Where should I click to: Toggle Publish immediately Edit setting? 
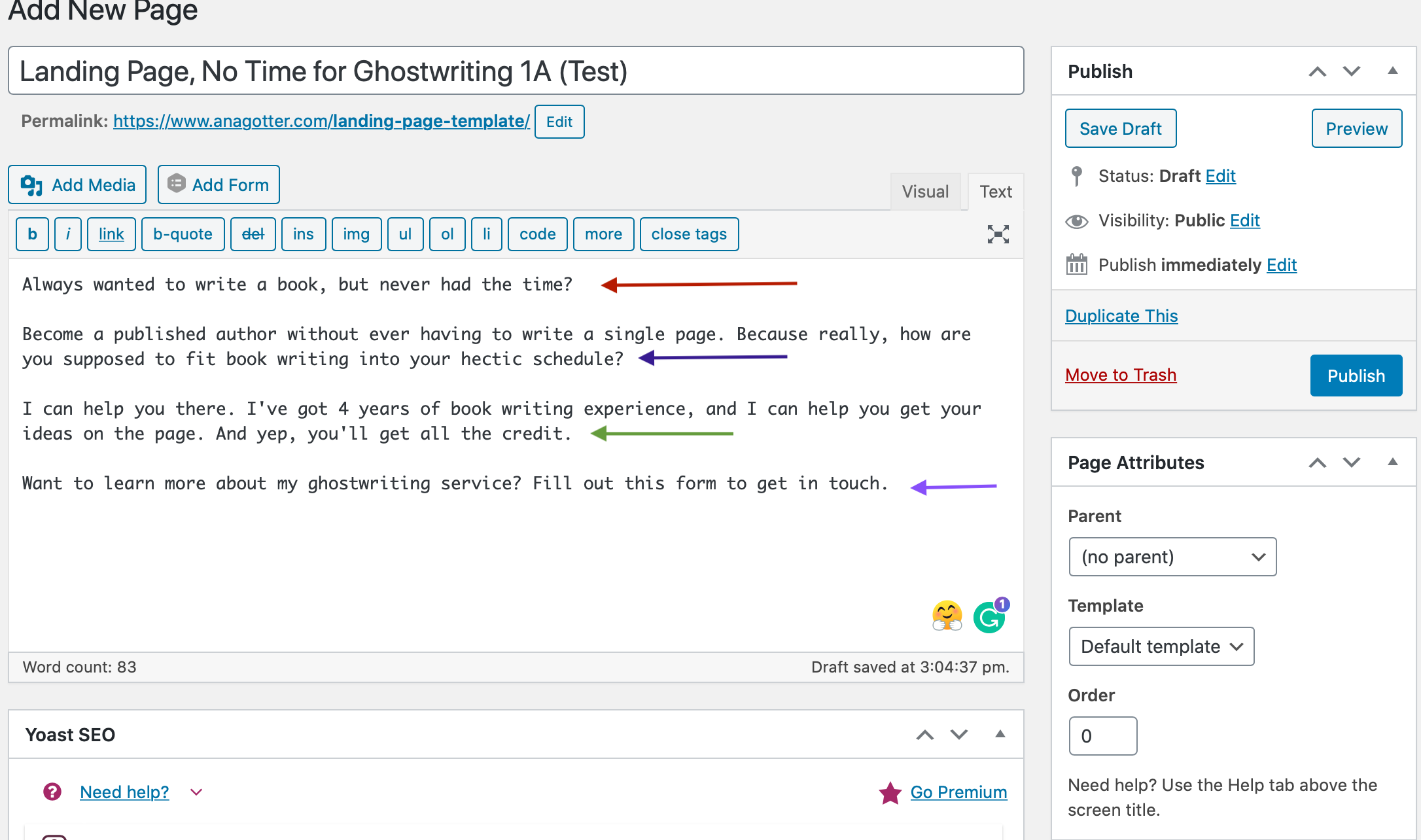1281,265
